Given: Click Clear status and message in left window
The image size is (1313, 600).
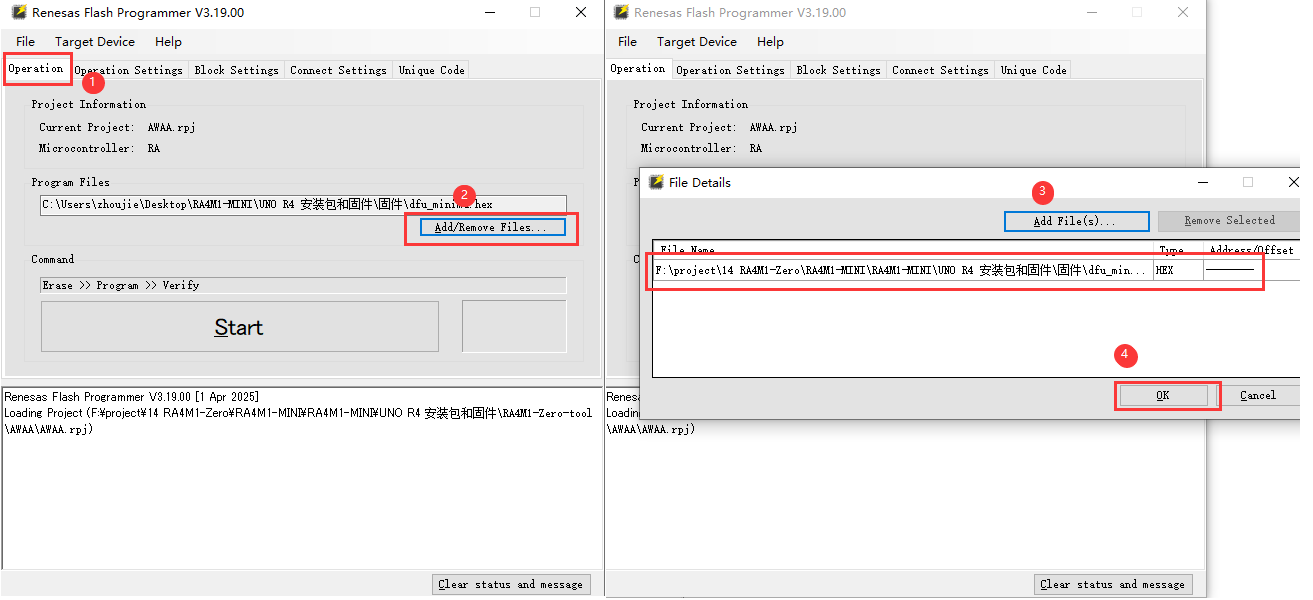Looking at the screenshot, I should pyautogui.click(x=510, y=584).
